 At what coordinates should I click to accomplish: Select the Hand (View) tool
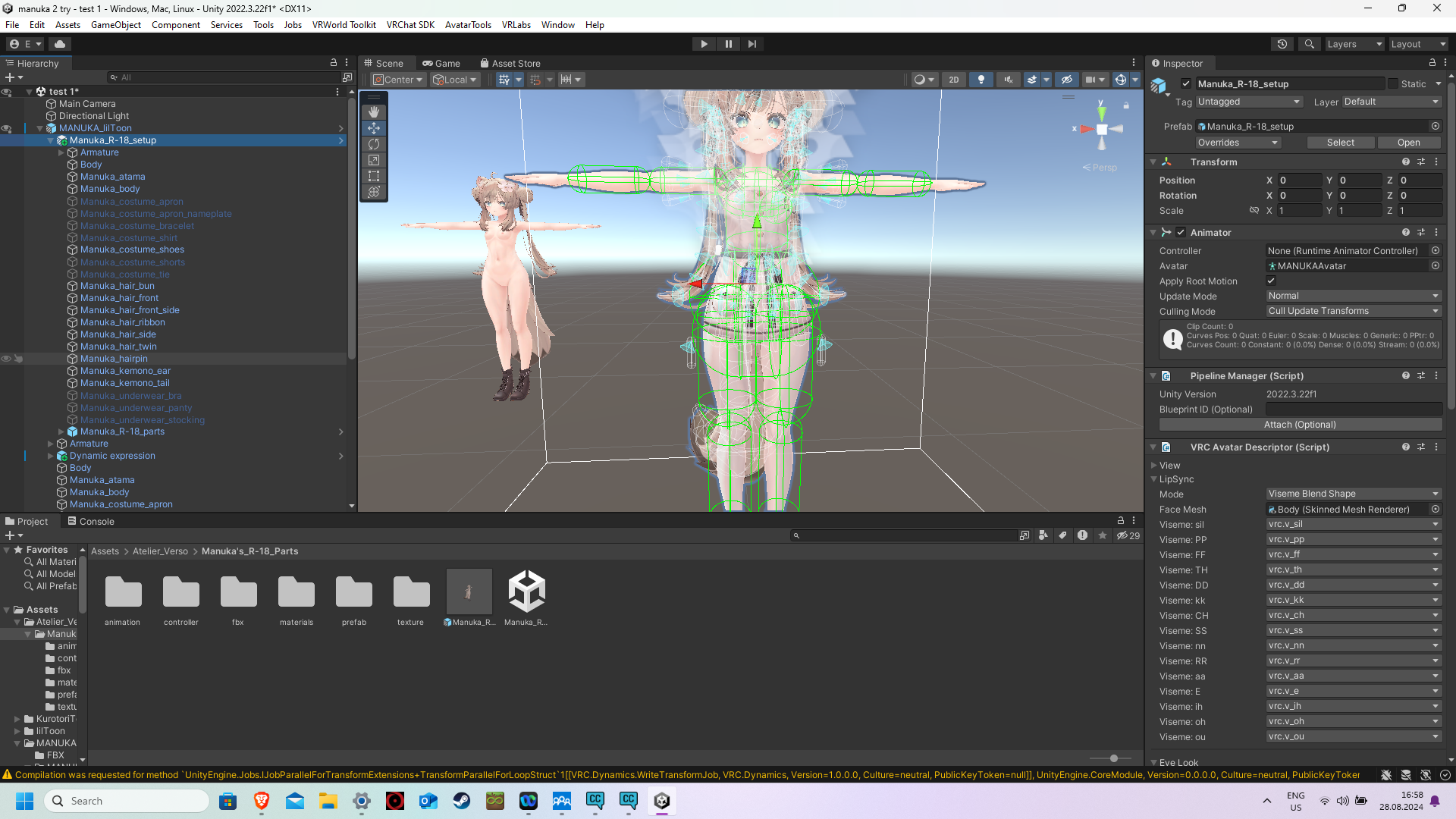374,112
